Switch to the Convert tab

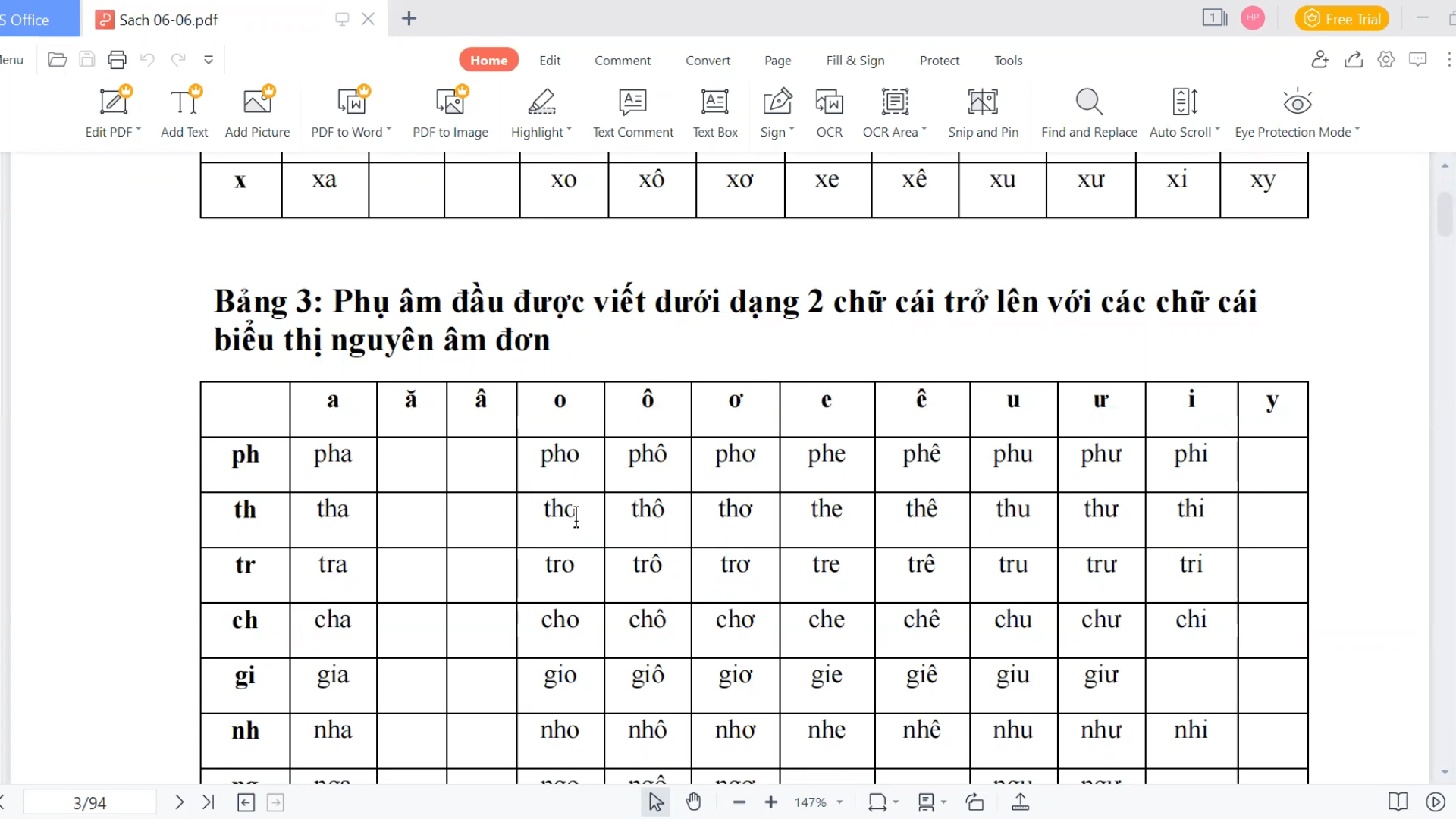pyautogui.click(x=708, y=60)
